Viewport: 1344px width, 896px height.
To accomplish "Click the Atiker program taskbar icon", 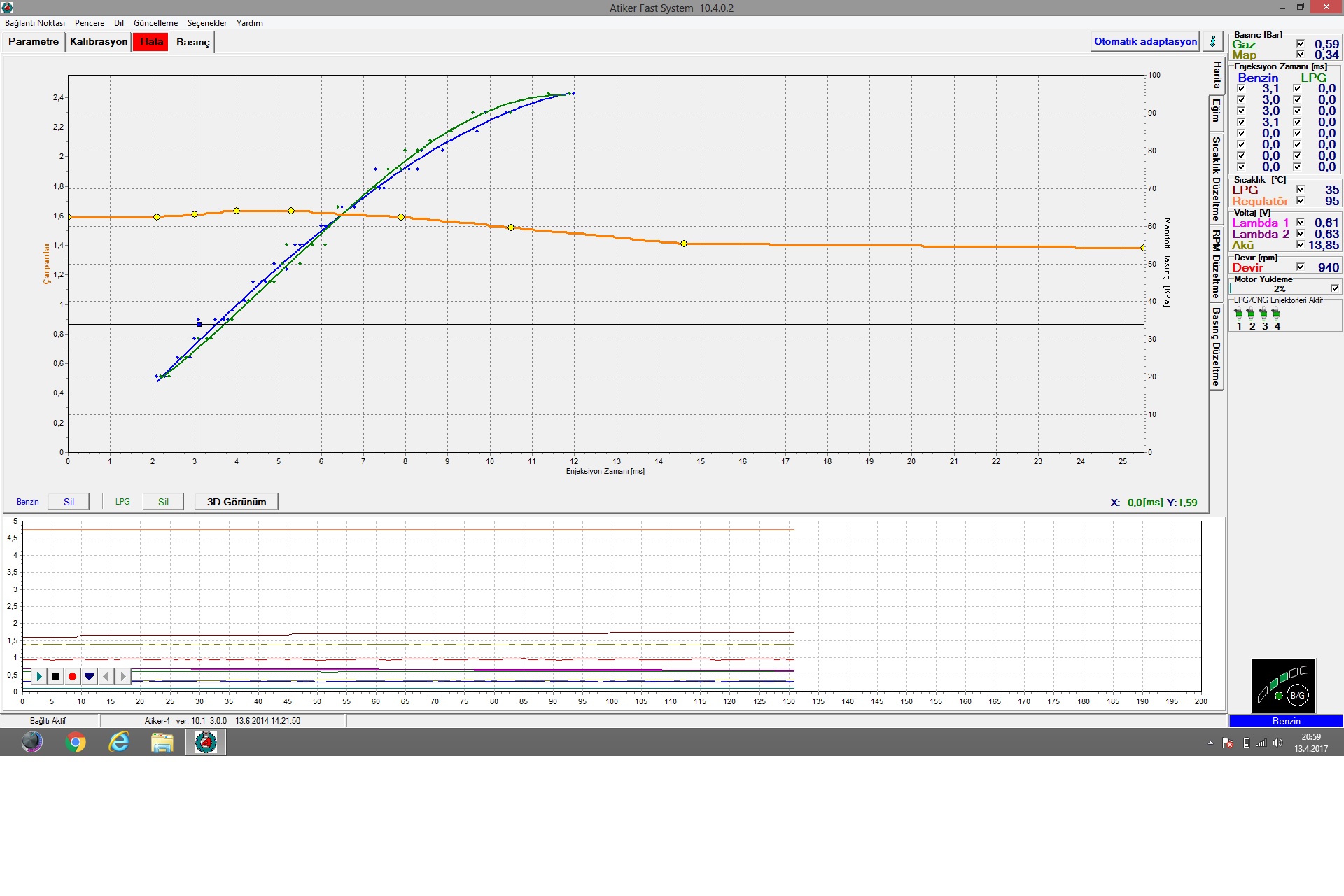I will point(206,742).
